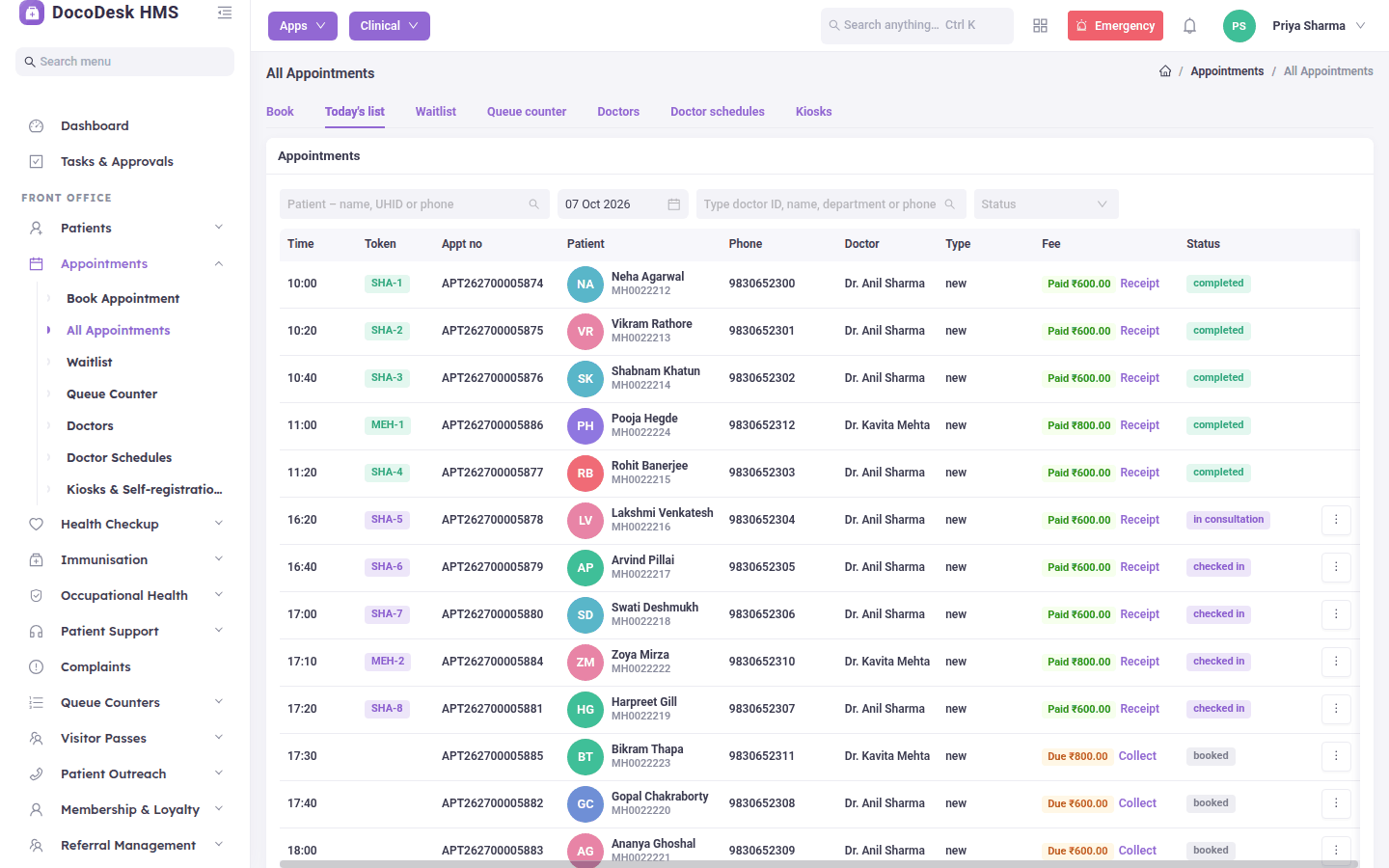
Task: Expand the Immunisation menu section
Action: (x=124, y=560)
